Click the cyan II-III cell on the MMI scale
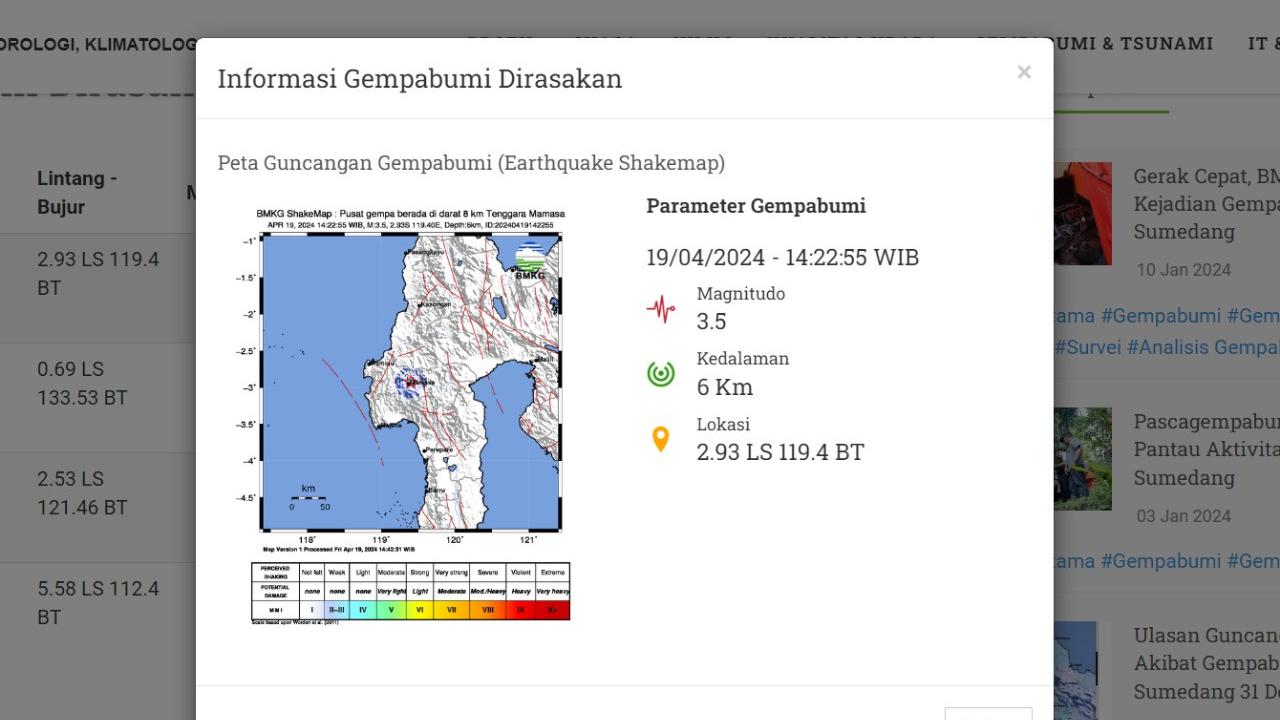 pyautogui.click(x=336, y=607)
